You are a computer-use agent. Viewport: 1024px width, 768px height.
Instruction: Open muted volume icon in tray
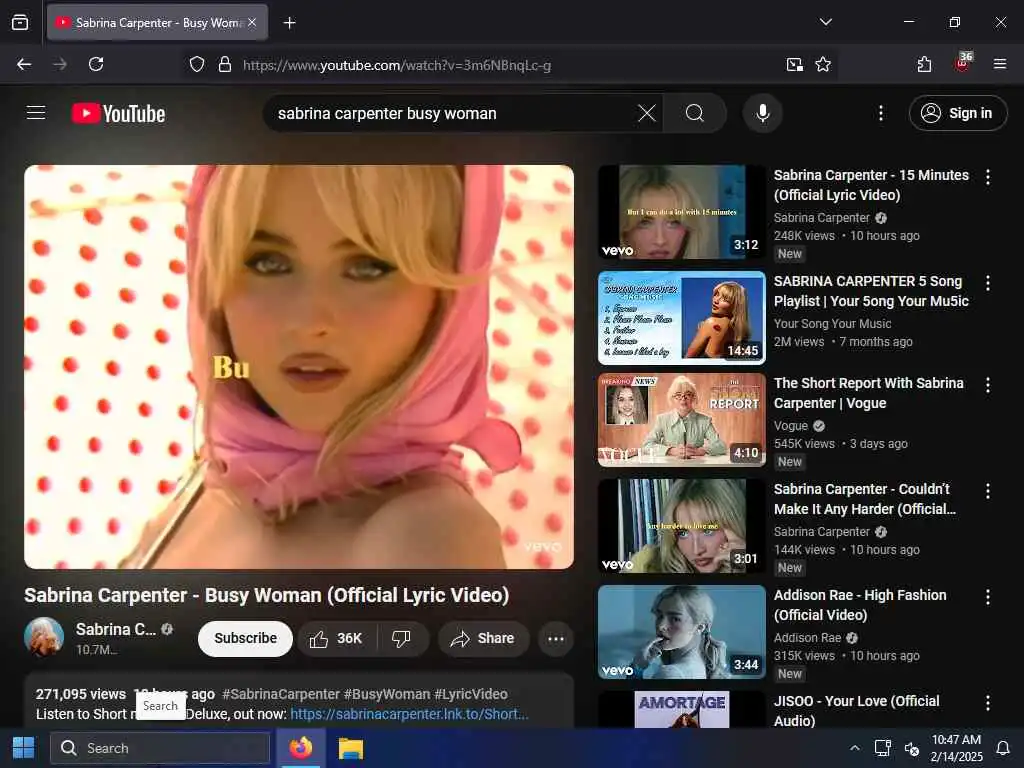pyautogui.click(x=912, y=748)
